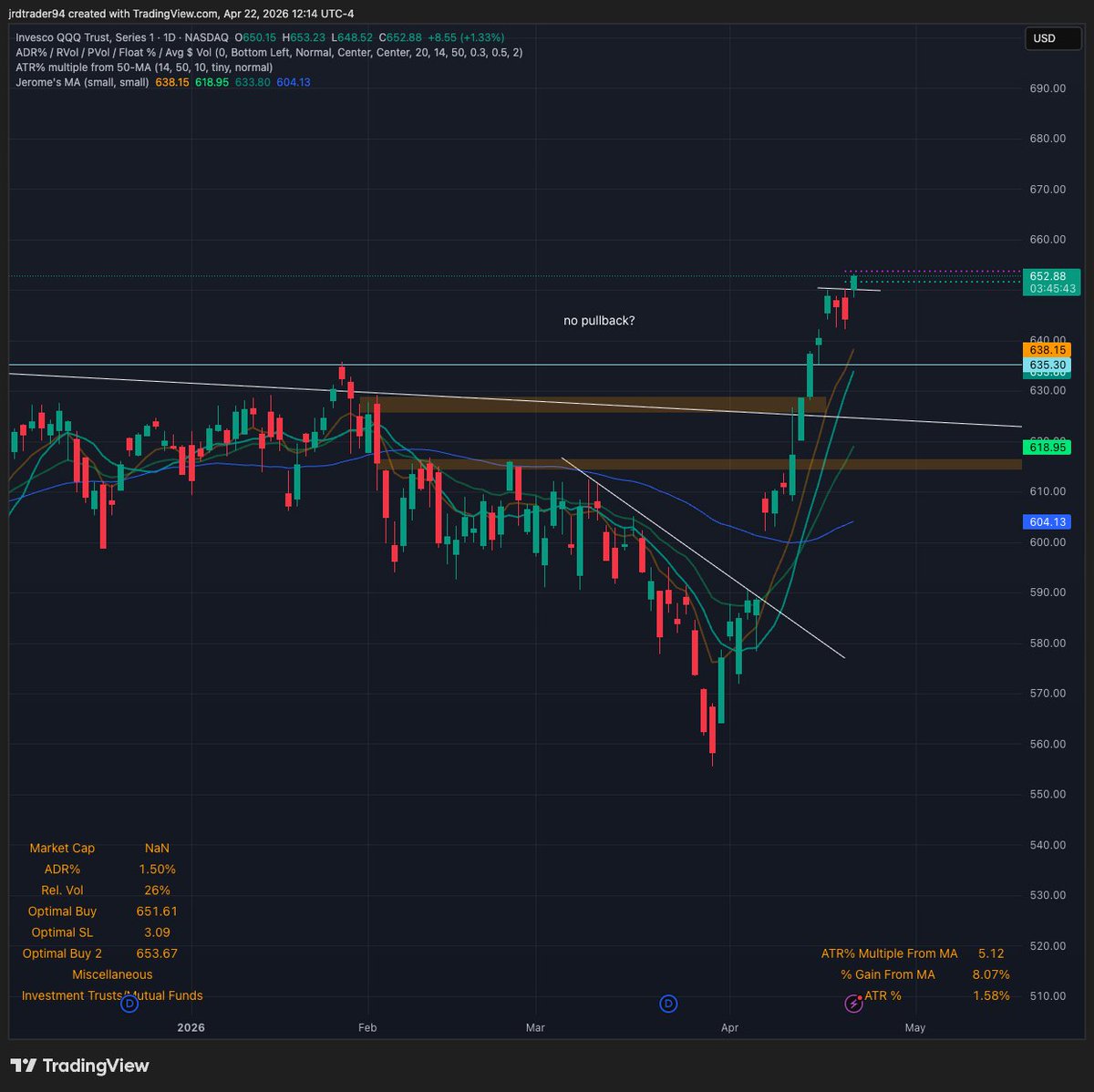Click the TradingView logo

click(79, 1066)
